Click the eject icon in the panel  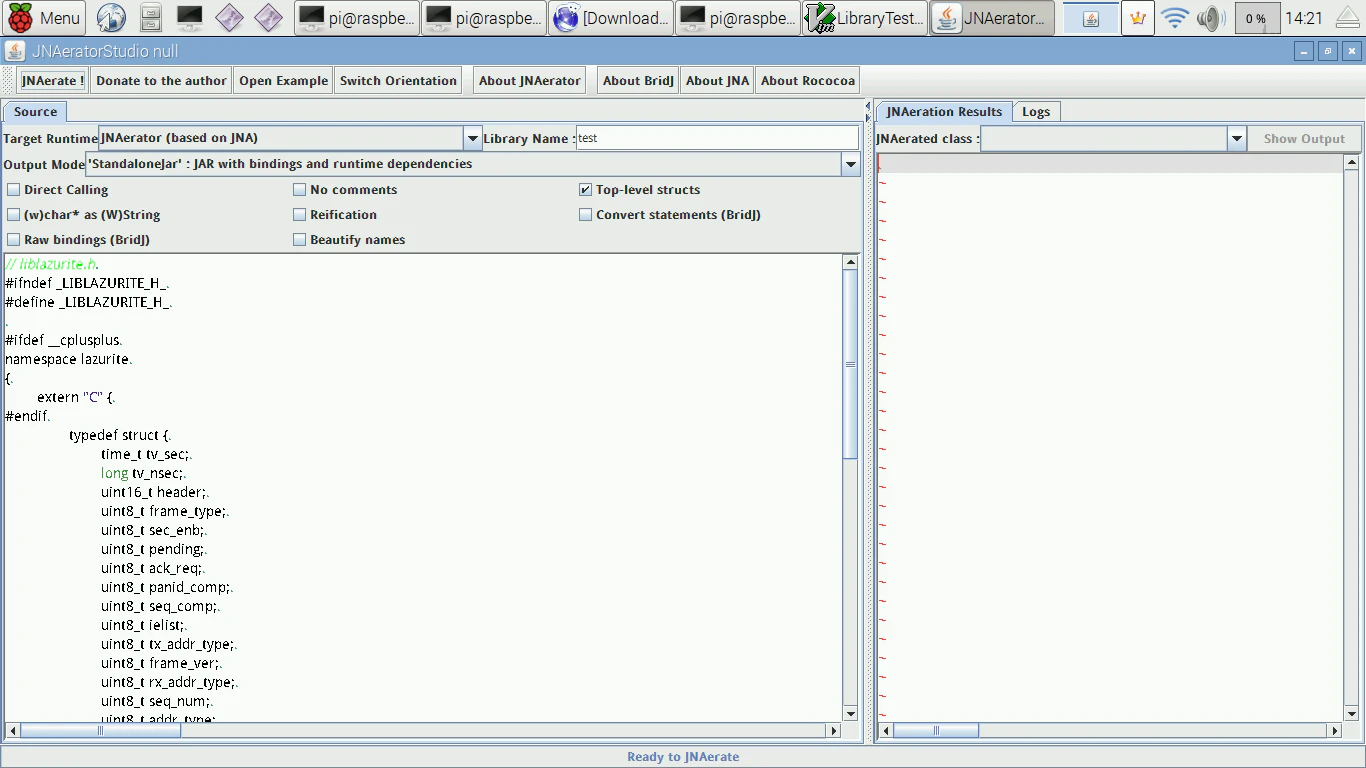pyautogui.click(x=1348, y=18)
